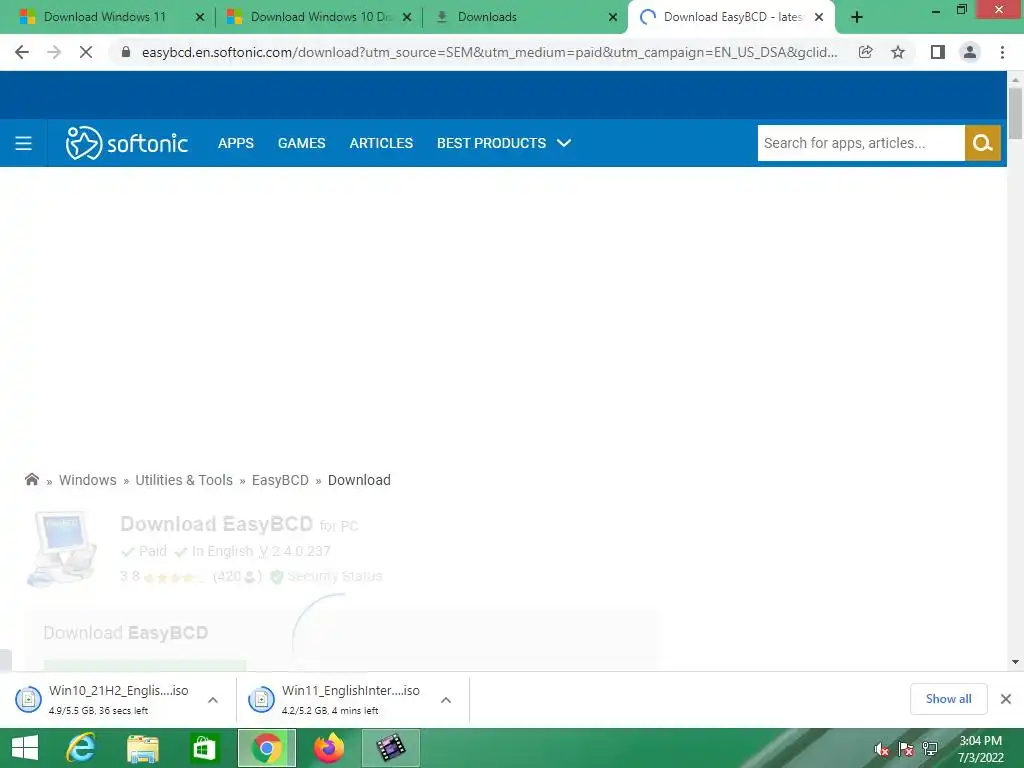
Task: Click the forward navigation arrow
Action: coord(54,52)
